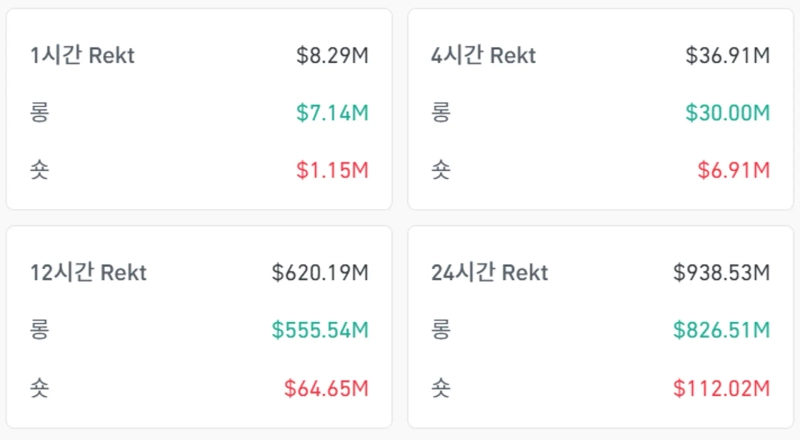
Task: Click the $36.91M total amount
Action: click(x=727, y=56)
